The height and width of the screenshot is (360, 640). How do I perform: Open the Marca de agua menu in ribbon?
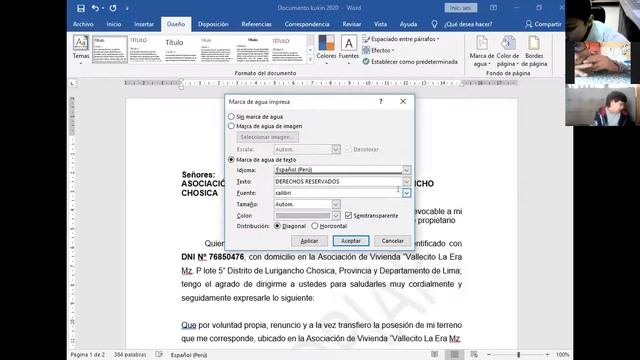482,51
